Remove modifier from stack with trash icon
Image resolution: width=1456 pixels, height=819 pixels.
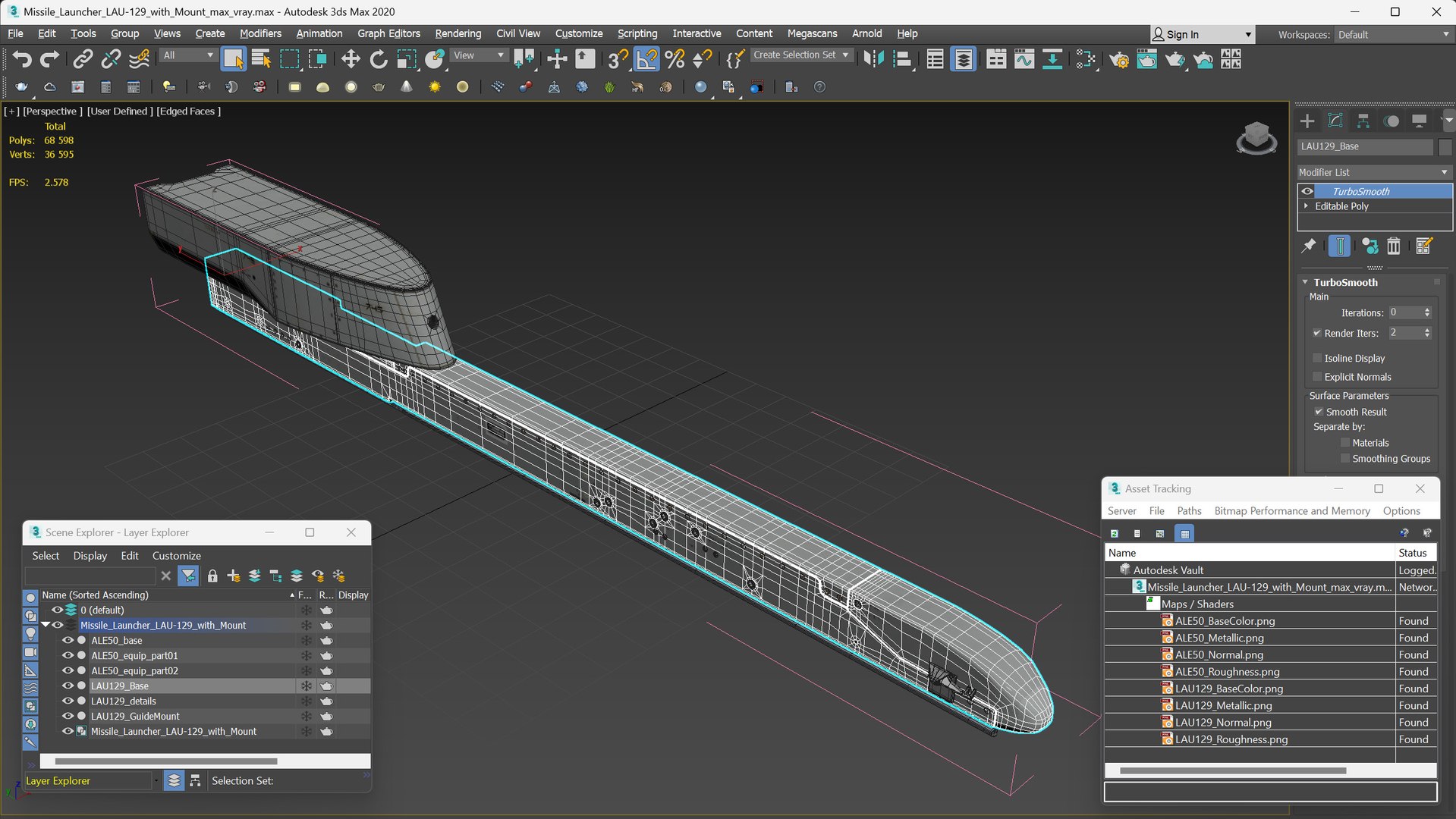(1394, 246)
